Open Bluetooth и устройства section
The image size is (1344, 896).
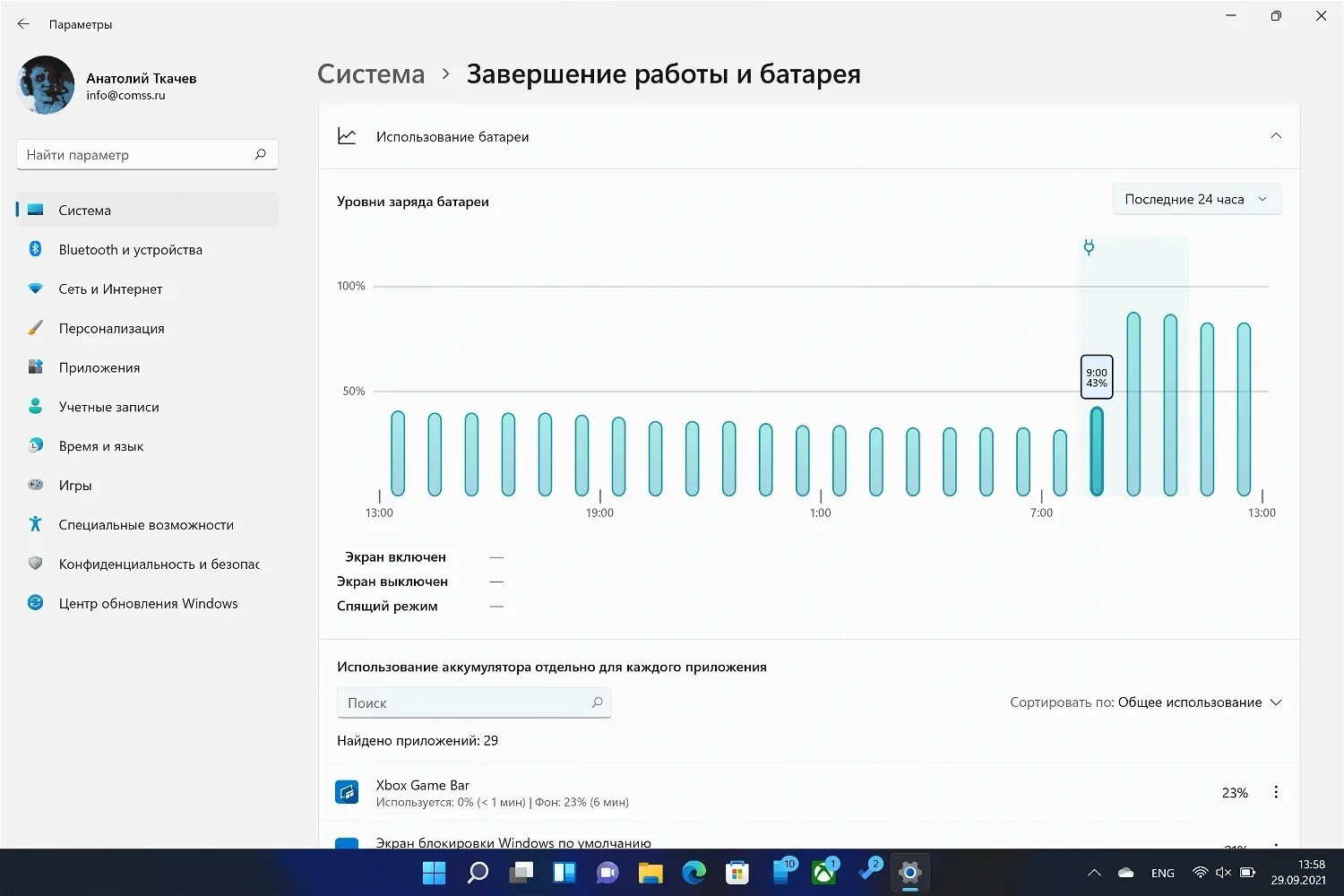pos(148,249)
